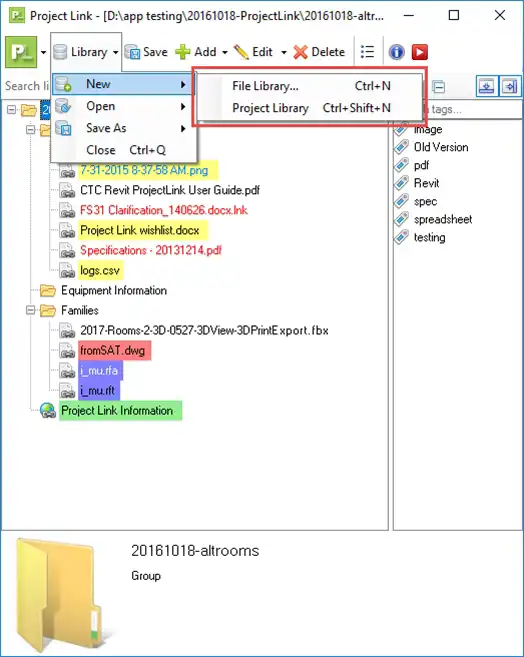Click the tag icon next to testing
The image size is (524, 657).
(401, 238)
